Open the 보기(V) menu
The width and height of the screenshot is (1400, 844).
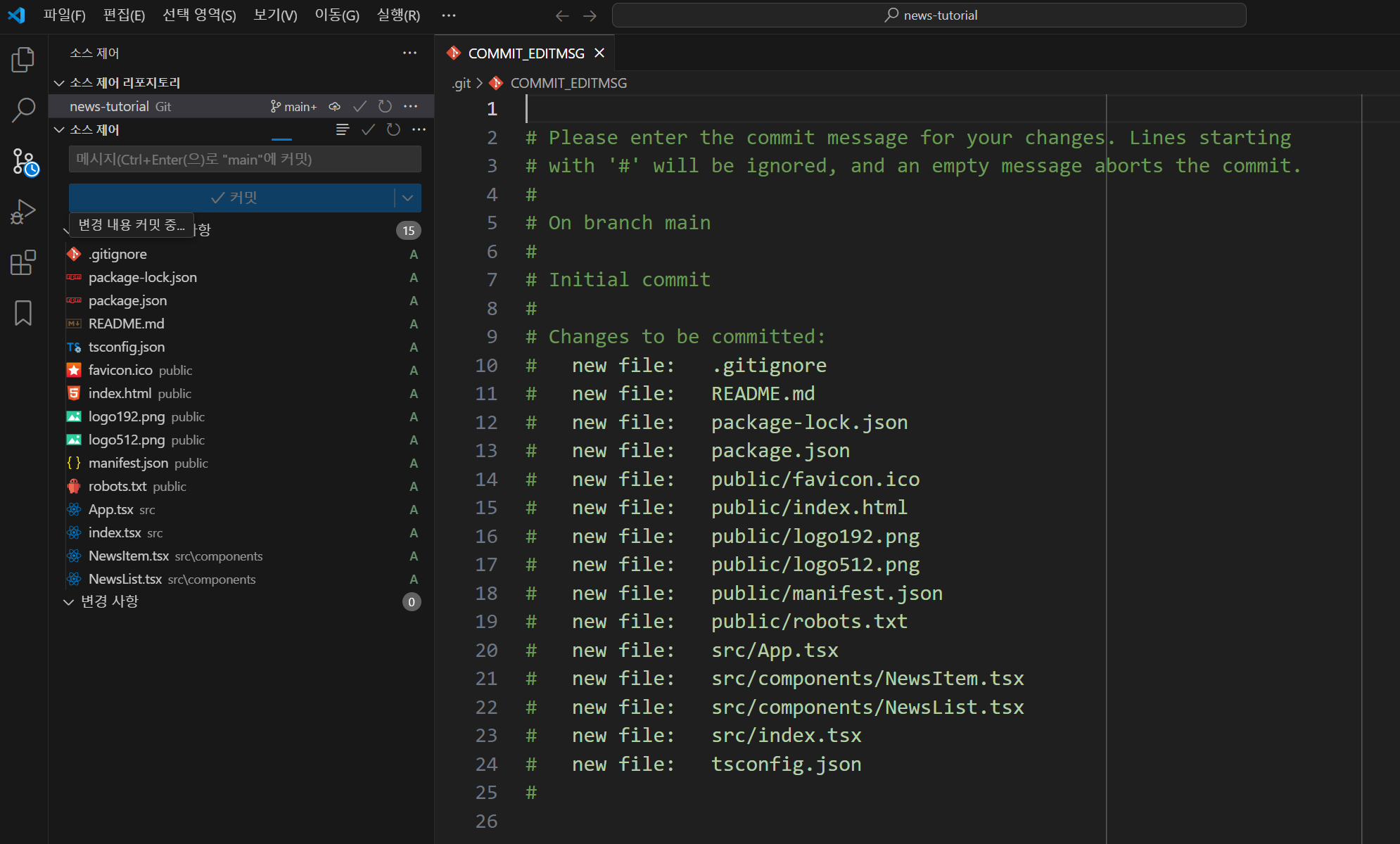[x=275, y=15]
